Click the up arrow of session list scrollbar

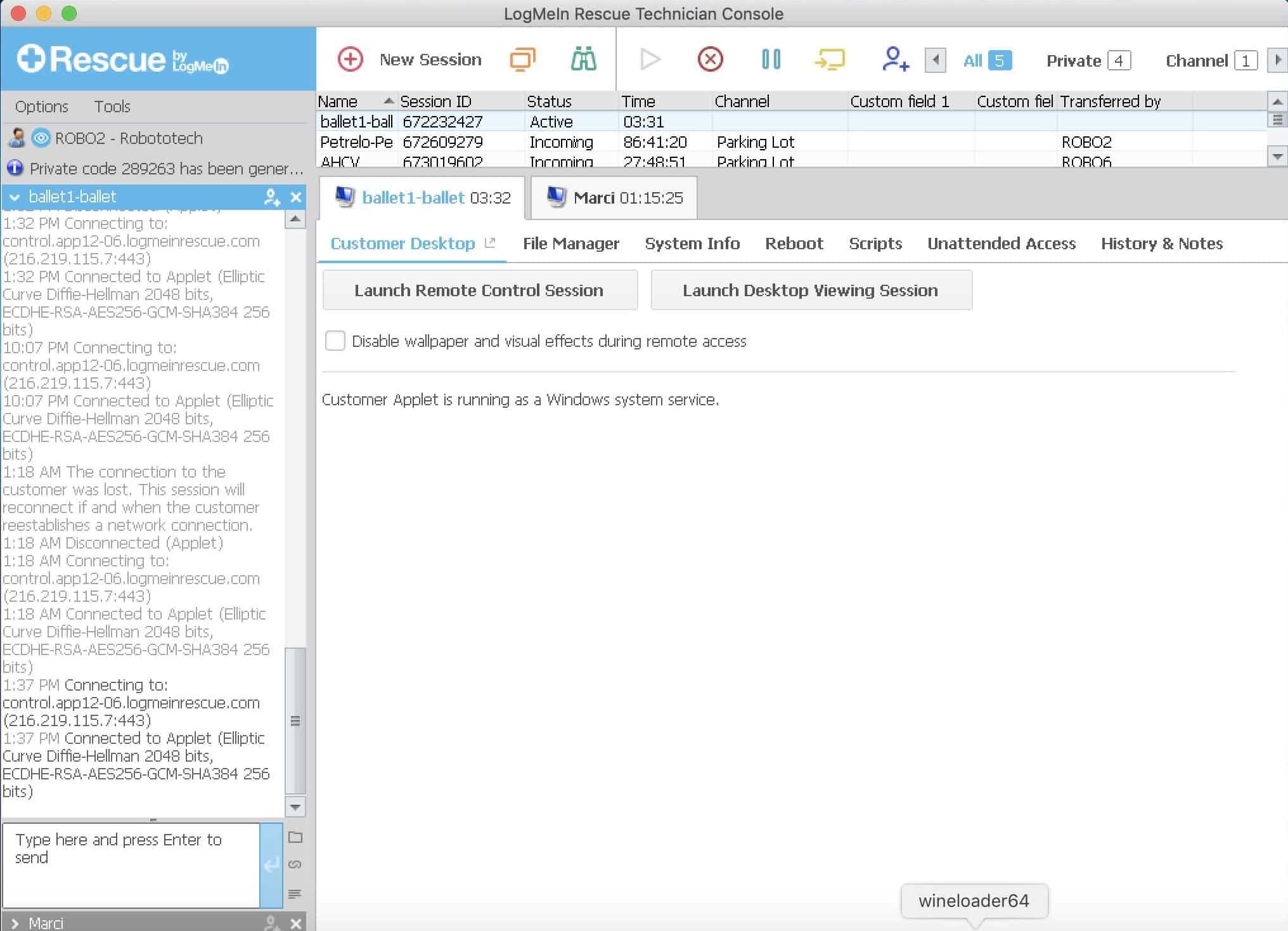(1277, 101)
